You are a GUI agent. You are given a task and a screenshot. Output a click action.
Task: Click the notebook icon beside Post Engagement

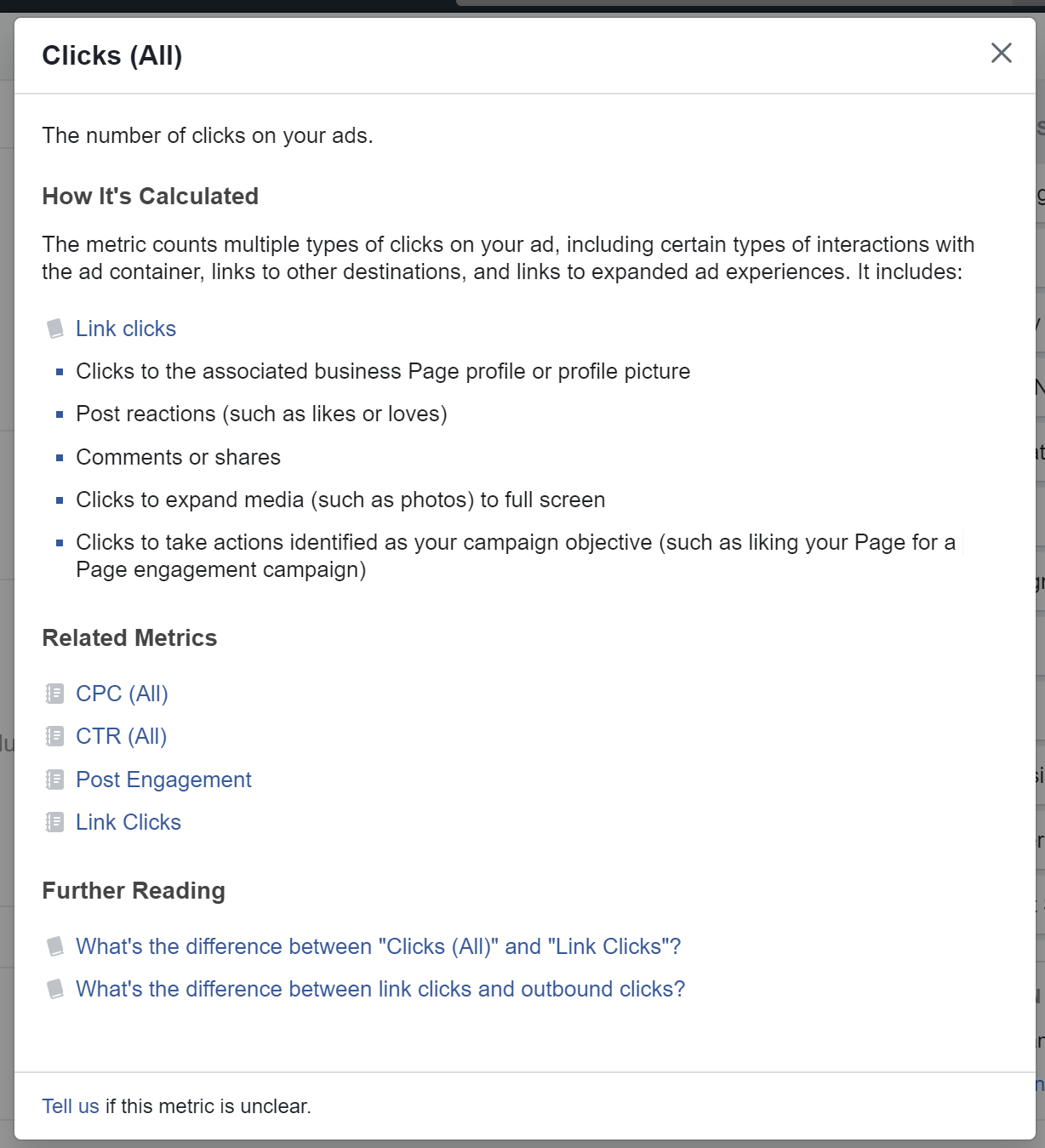coord(54,779)
